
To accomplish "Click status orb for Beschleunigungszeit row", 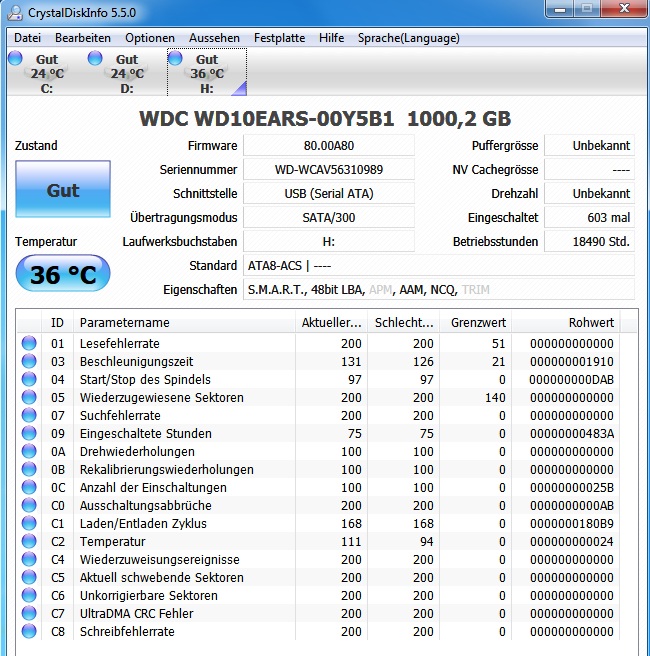I will pyautogui.click(x=29, y=361).
